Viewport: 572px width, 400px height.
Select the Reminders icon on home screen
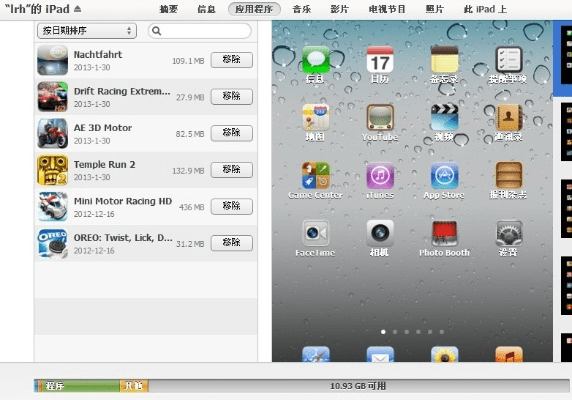(x=509, y=60)
